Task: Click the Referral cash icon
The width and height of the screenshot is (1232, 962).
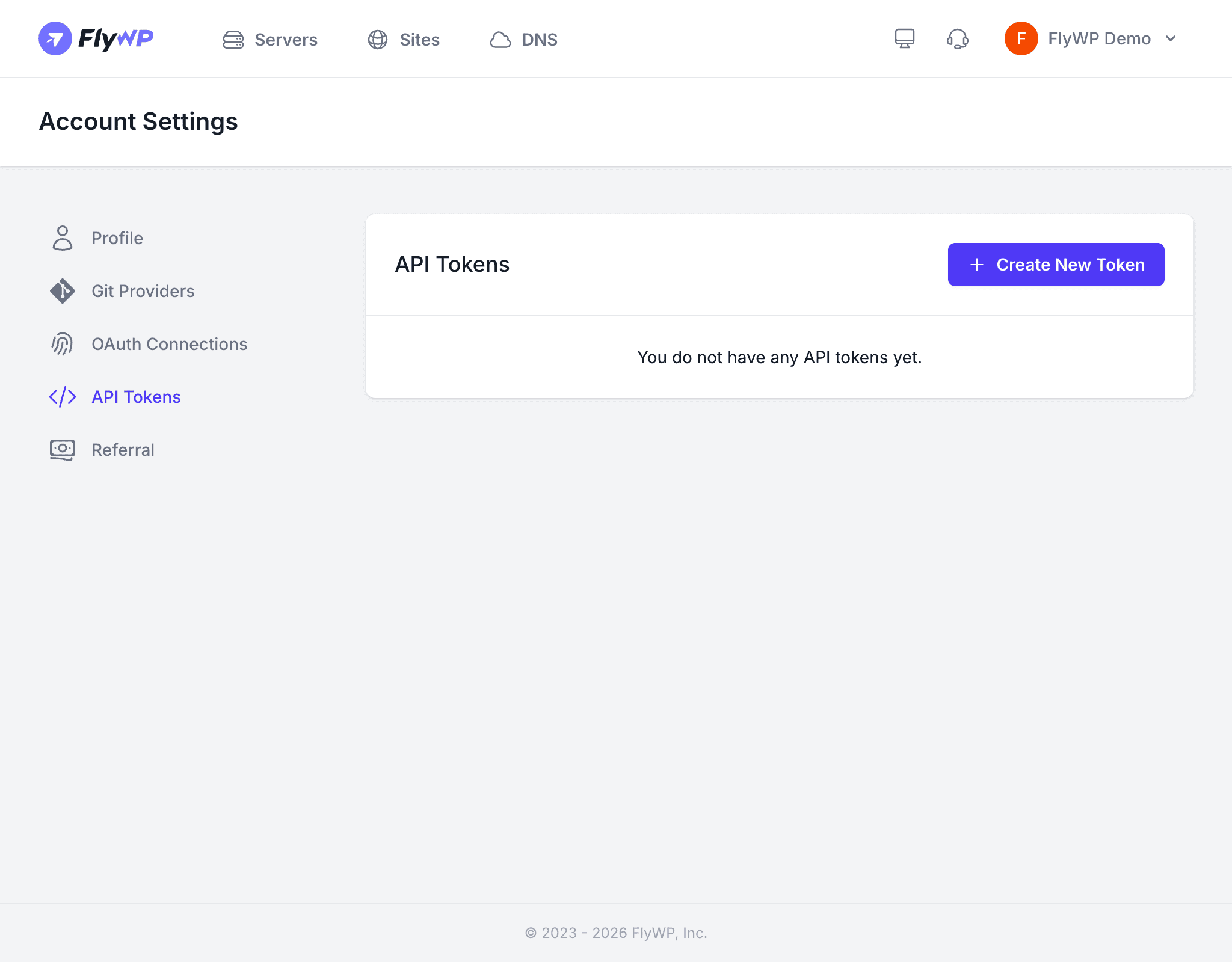Action: pos(63,450)
